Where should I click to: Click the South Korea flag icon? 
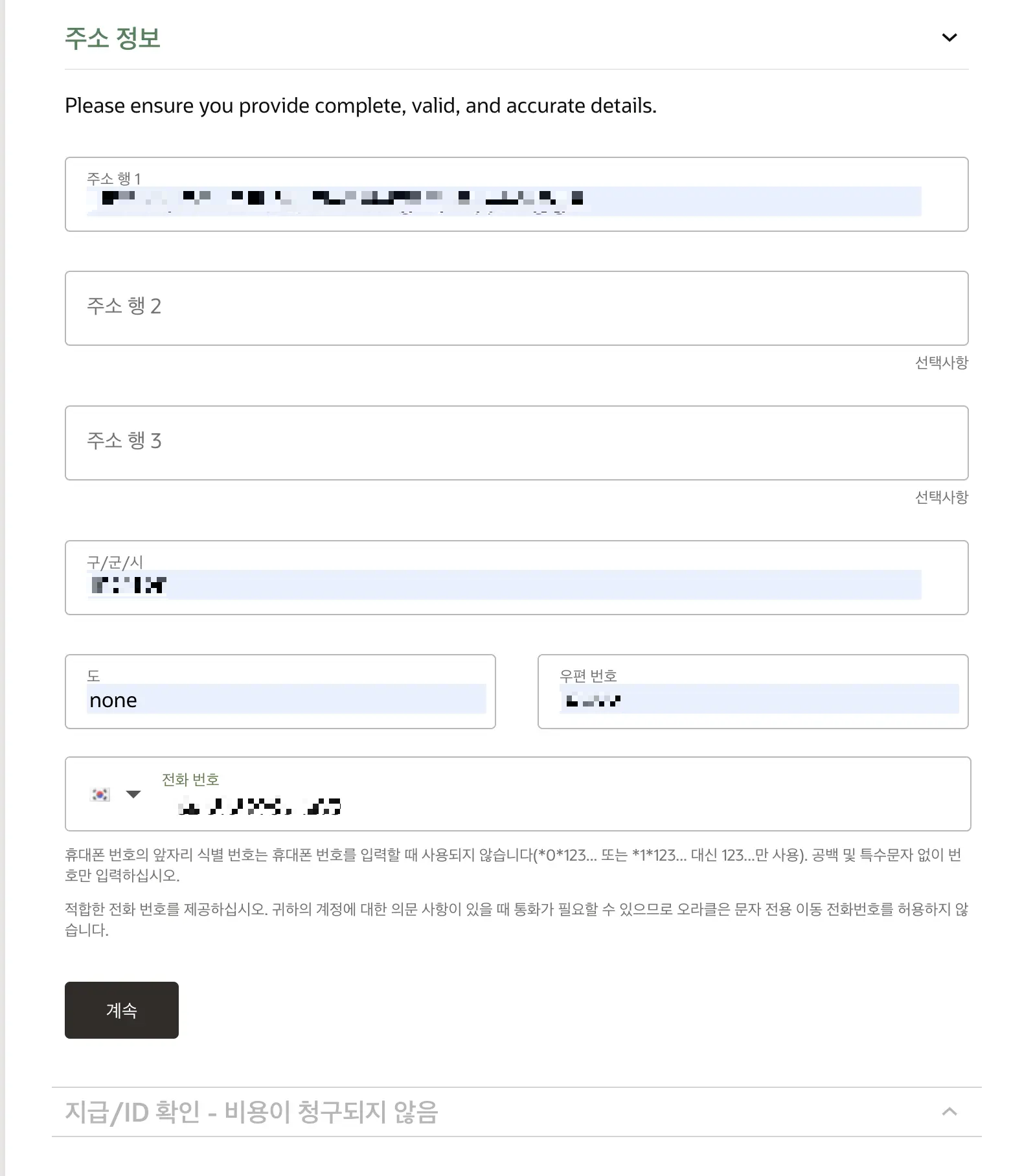pyautogui.click(x=100, y=794)
